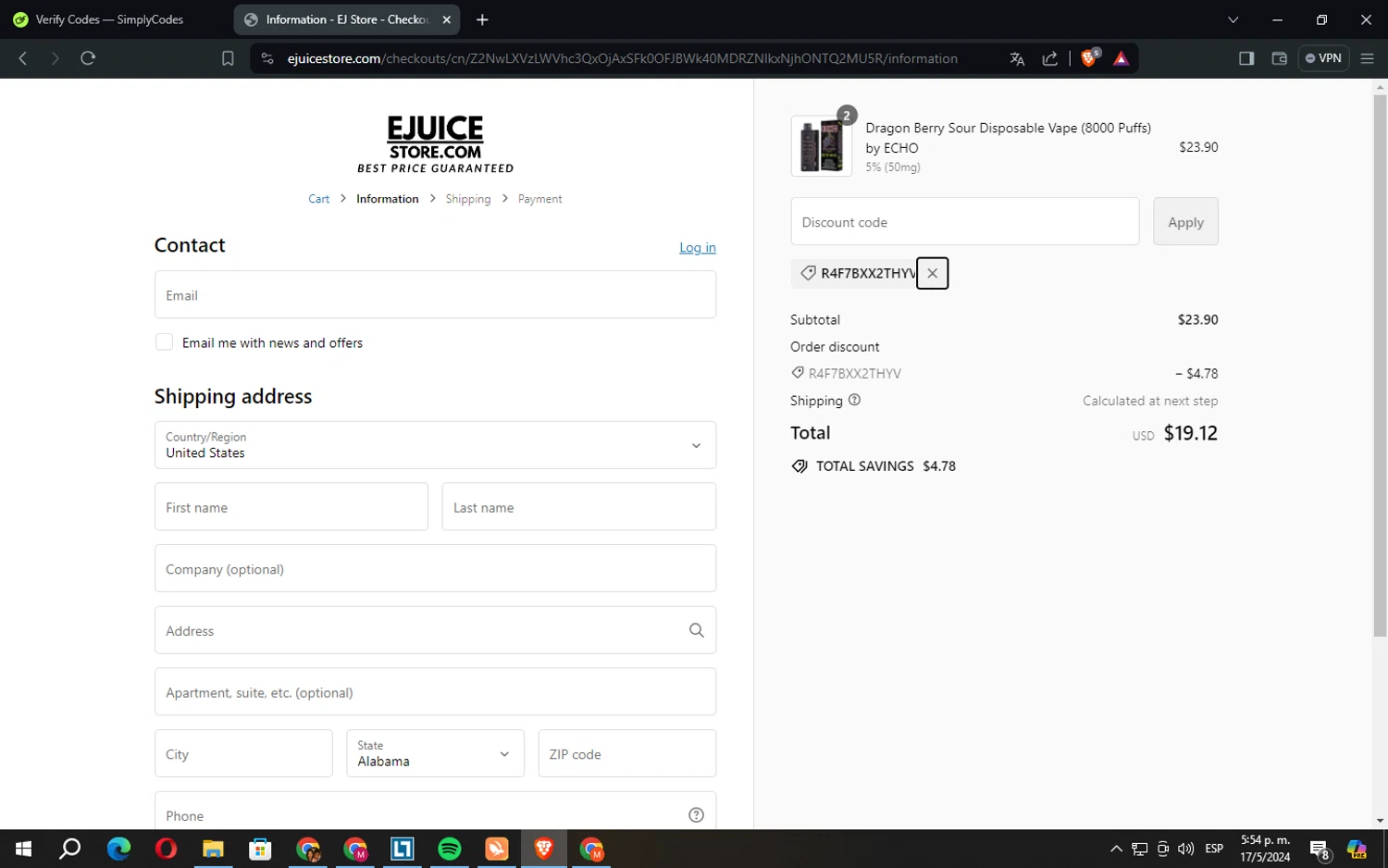Click the Discount code field

(x=965, y=221)
